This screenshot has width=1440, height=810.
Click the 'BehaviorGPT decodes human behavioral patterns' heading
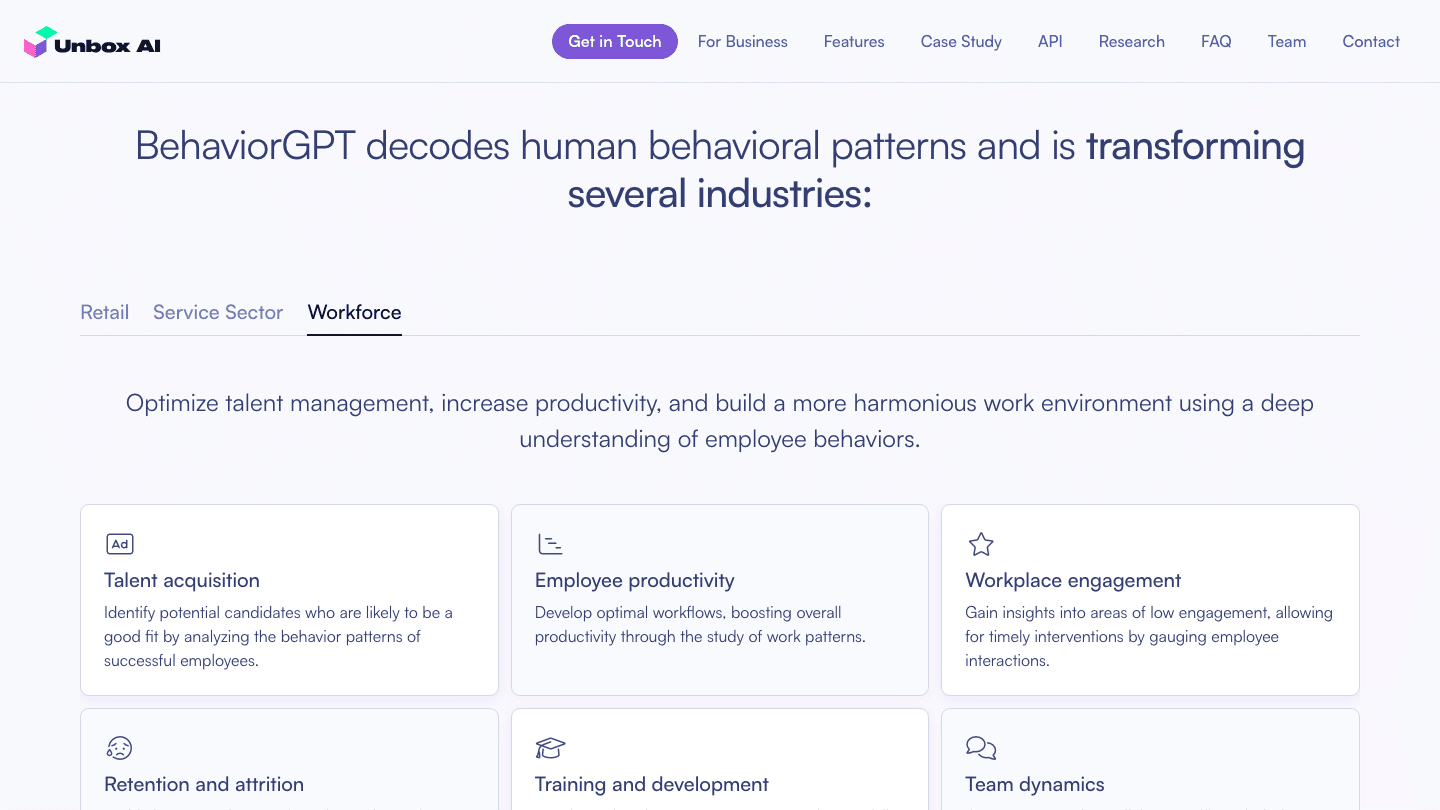click(x=720, y=170)
